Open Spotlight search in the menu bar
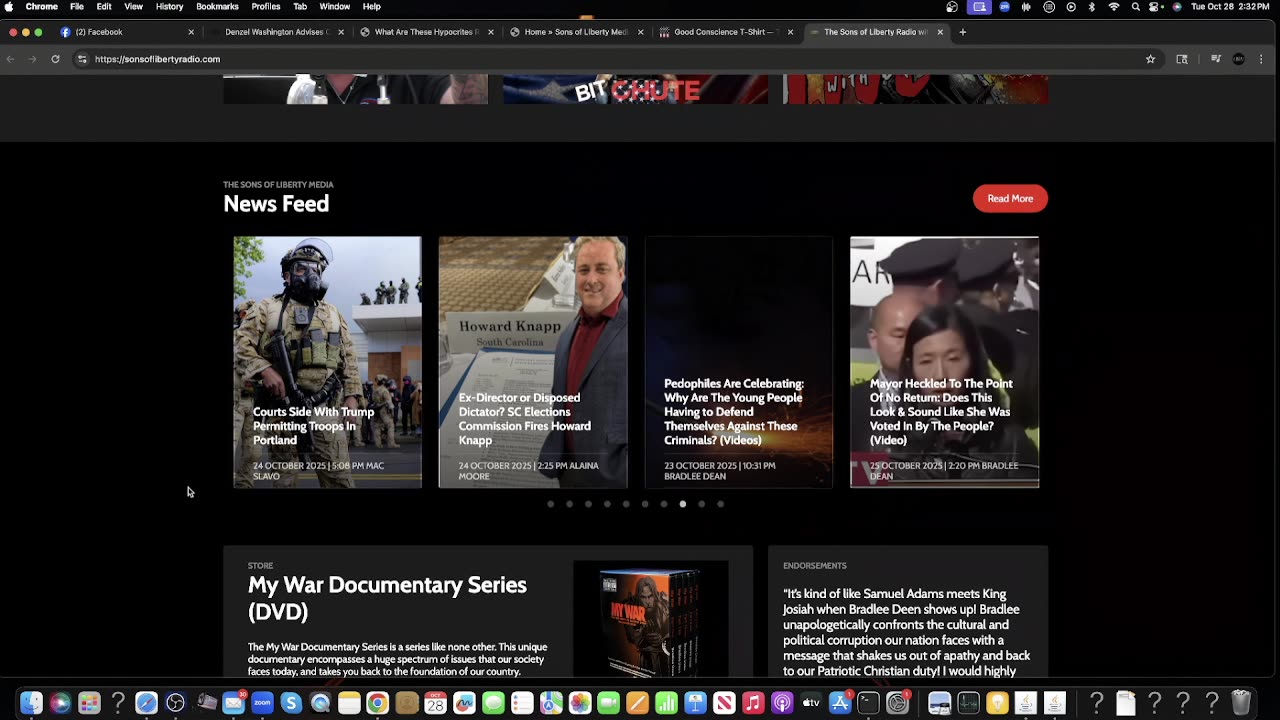Viewport: 1280px width, 720px height. coord(1135,7)
